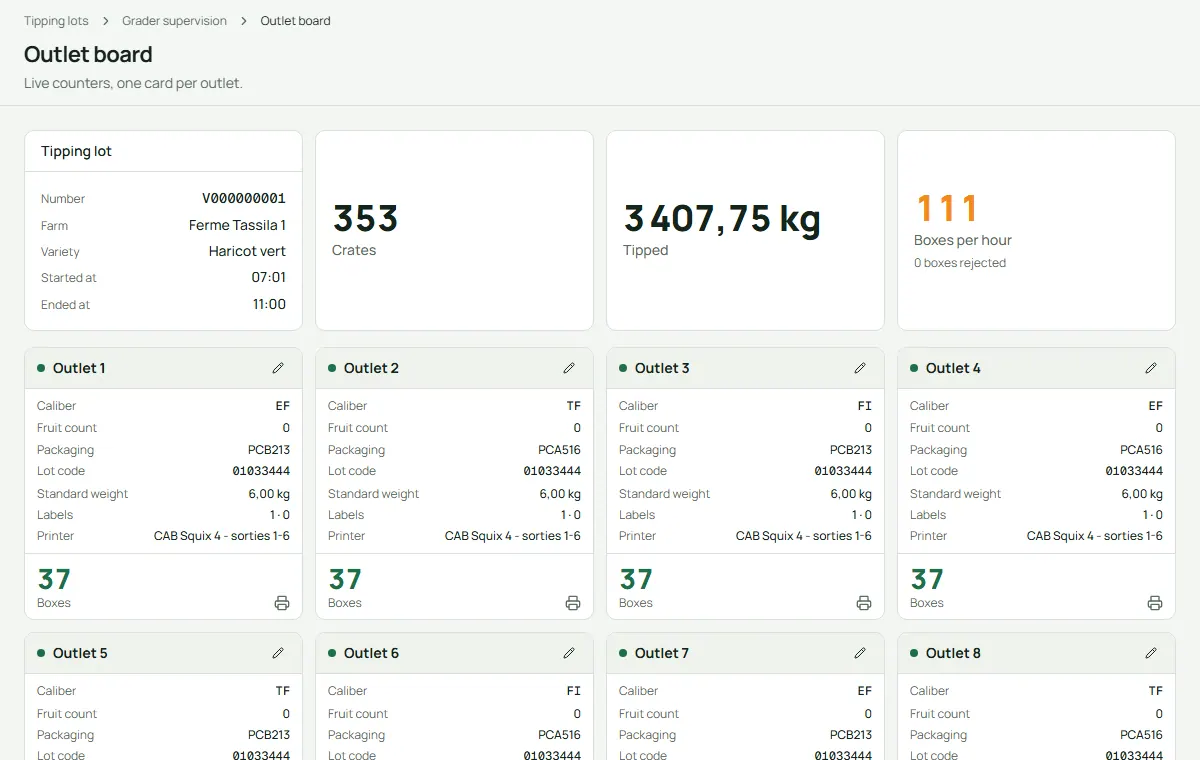
Task: Click Outlet 1 caliber value EF
Action: point(283,406)
